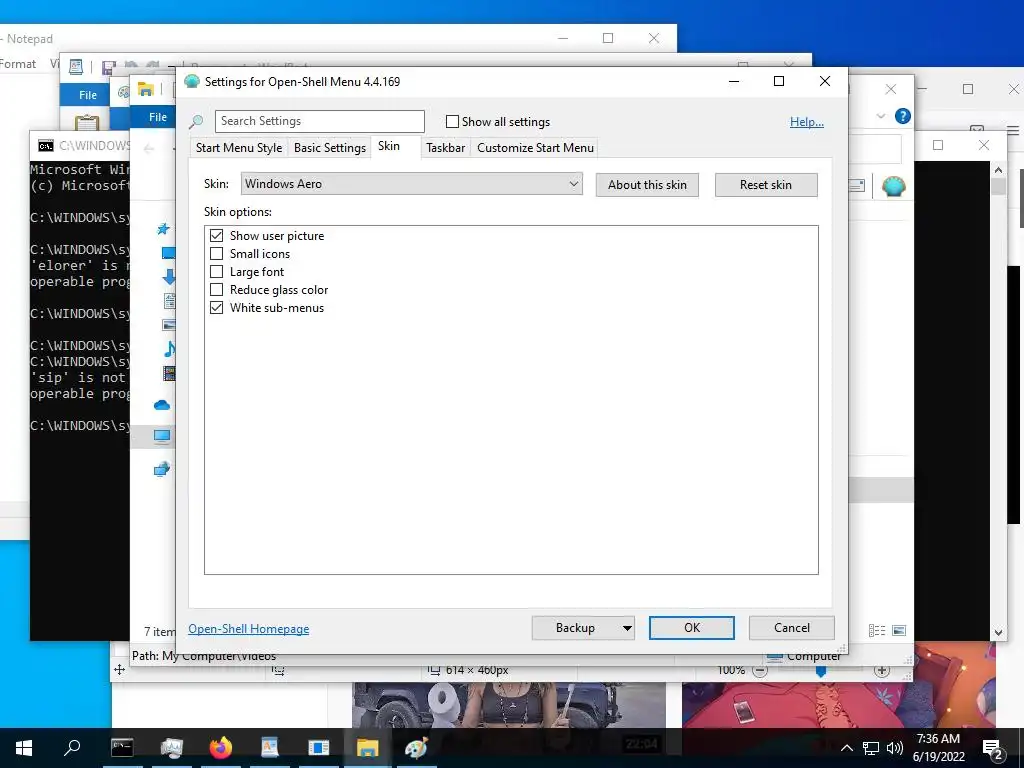Confirm settings with the OK button
1024x768 pixels.
coord(692,628)
